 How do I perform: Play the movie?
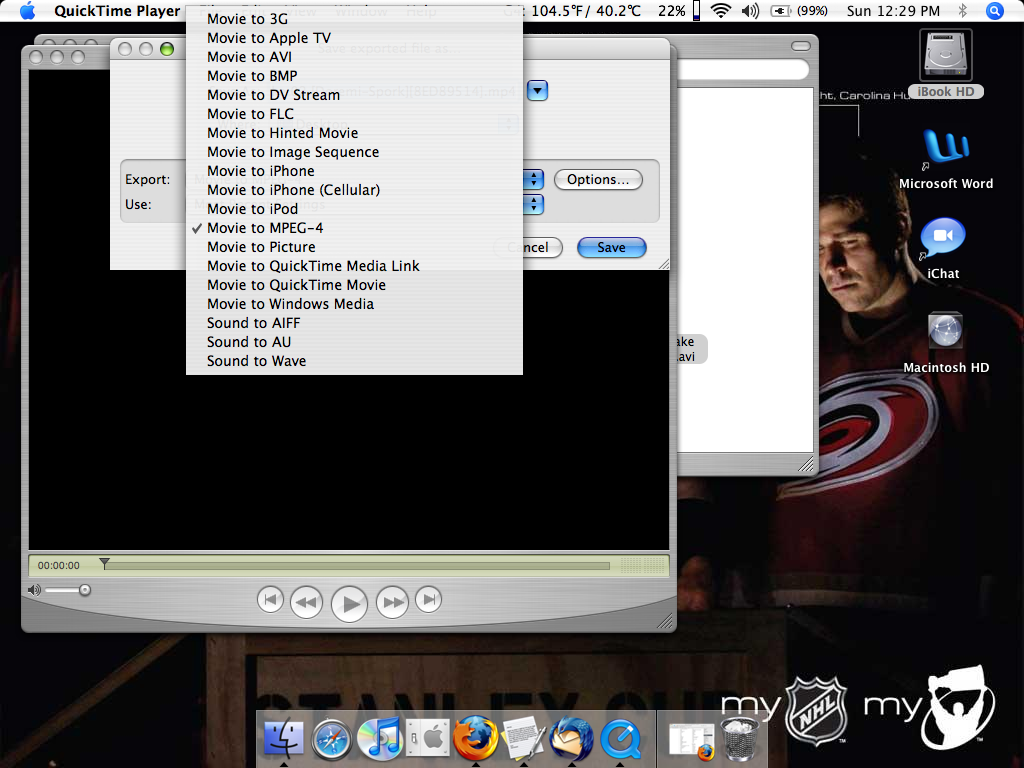point(349,603)
